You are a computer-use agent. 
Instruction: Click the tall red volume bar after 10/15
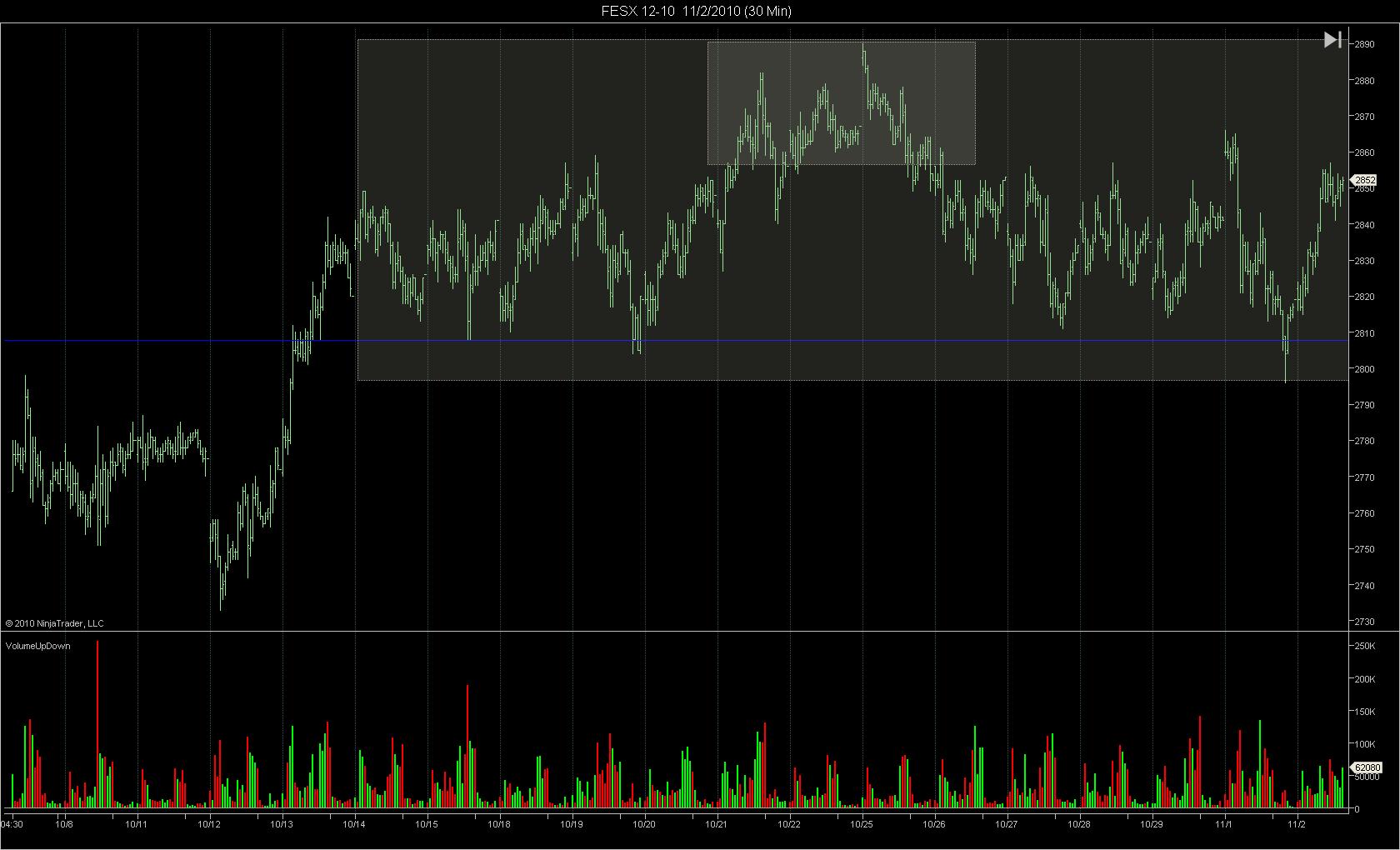click(x=467, y=747)
